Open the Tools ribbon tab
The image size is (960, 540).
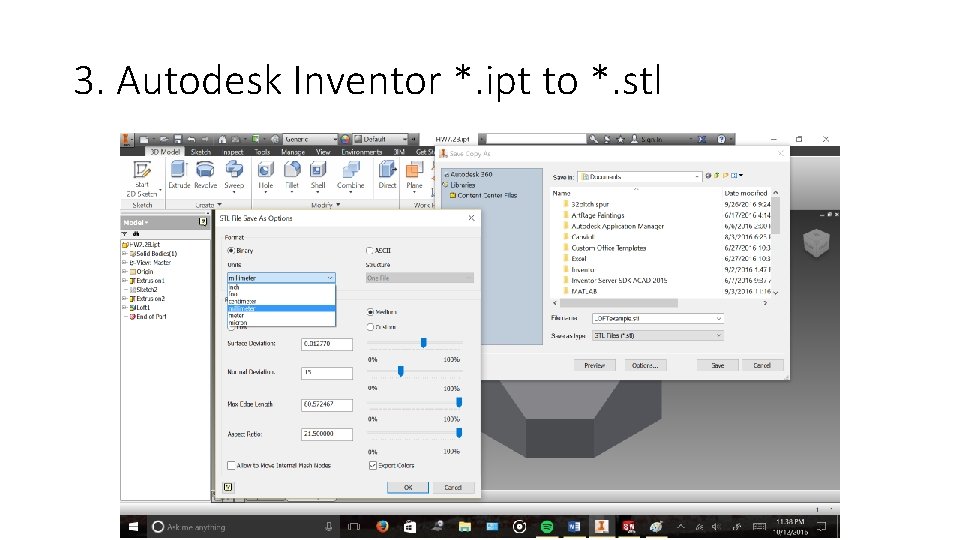[262, 152]
